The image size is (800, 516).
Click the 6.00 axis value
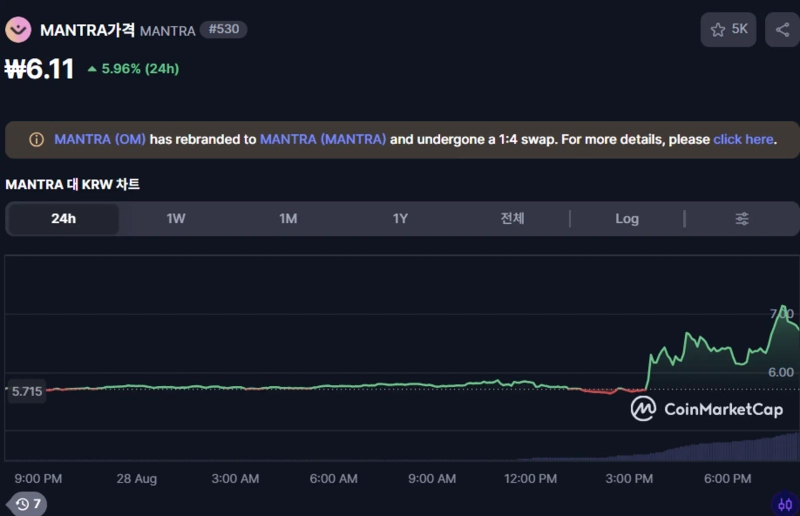pyautogui.click(x=781, y=372)
